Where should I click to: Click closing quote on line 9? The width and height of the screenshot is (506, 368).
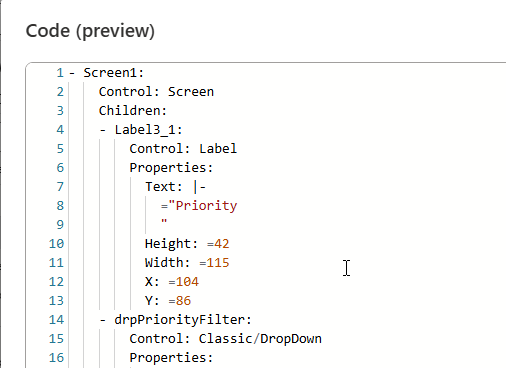164,221
